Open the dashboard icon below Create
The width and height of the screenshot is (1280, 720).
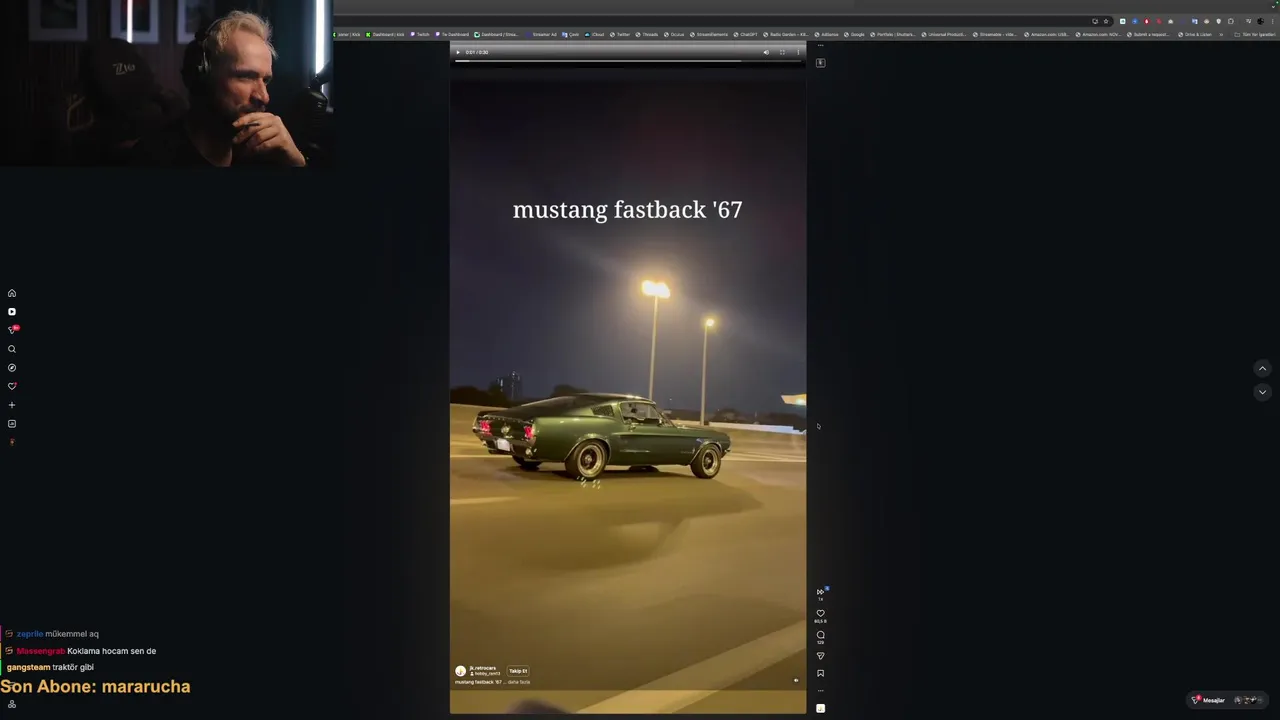click(12, 424)
